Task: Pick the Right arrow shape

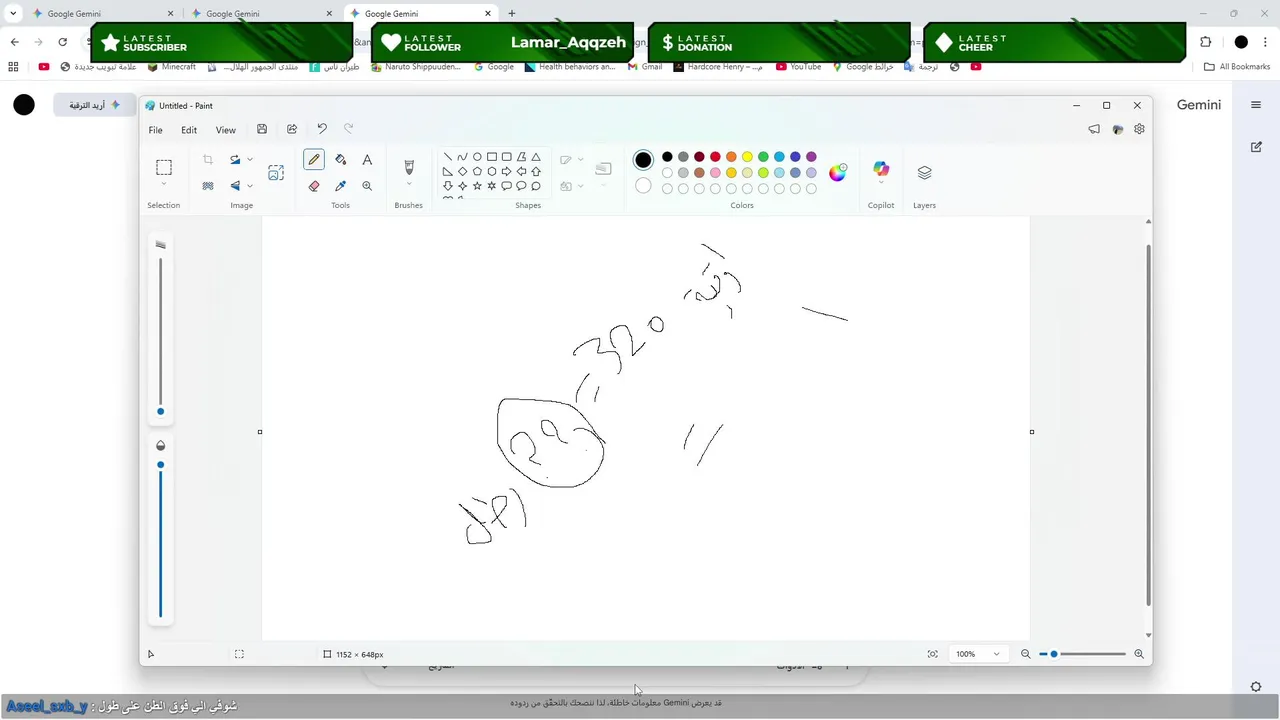Action: pyautogui.click(x=506, y=171)
